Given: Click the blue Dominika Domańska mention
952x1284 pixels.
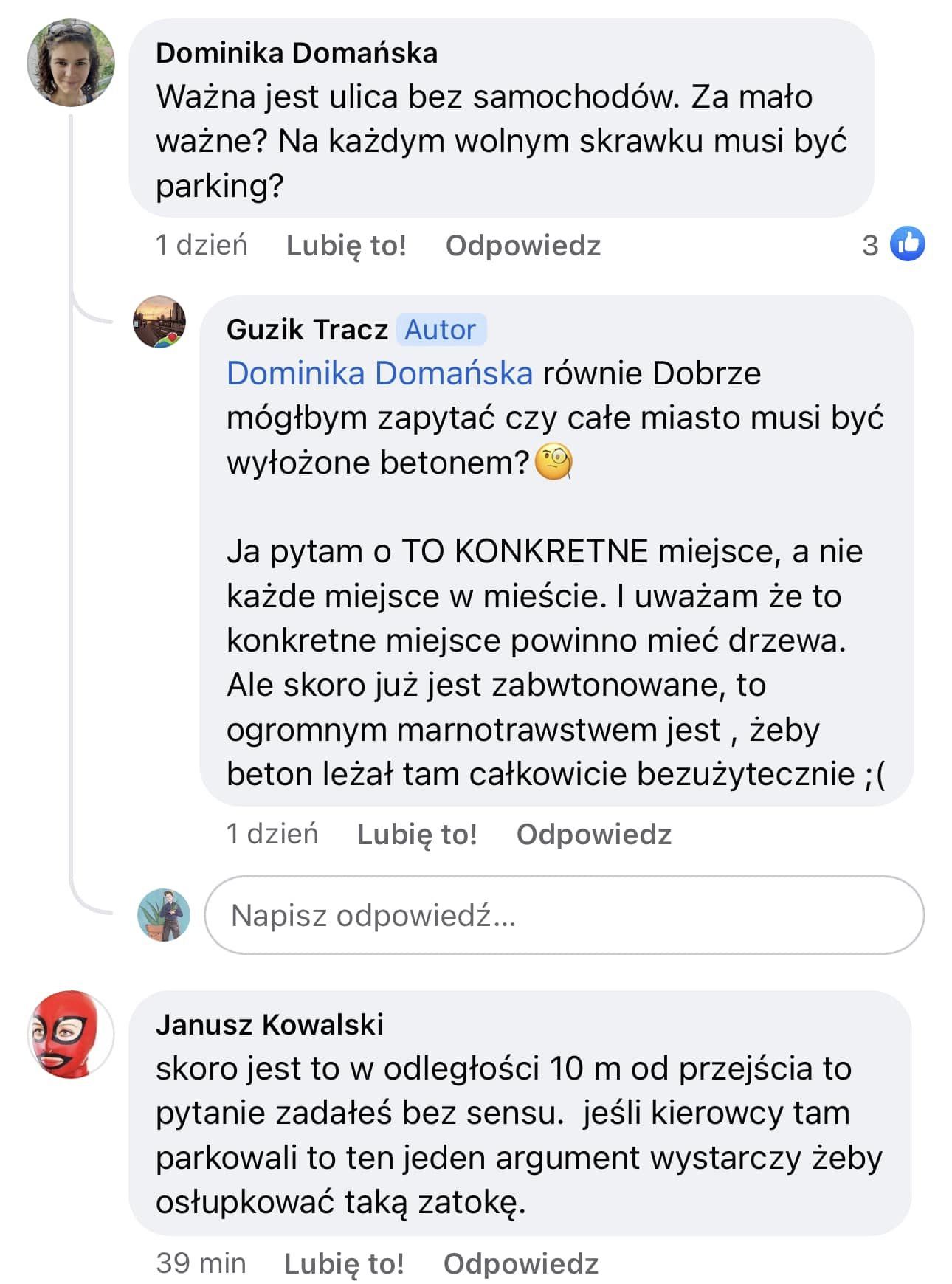Looking at the screenshot, I should coord(379,373).
